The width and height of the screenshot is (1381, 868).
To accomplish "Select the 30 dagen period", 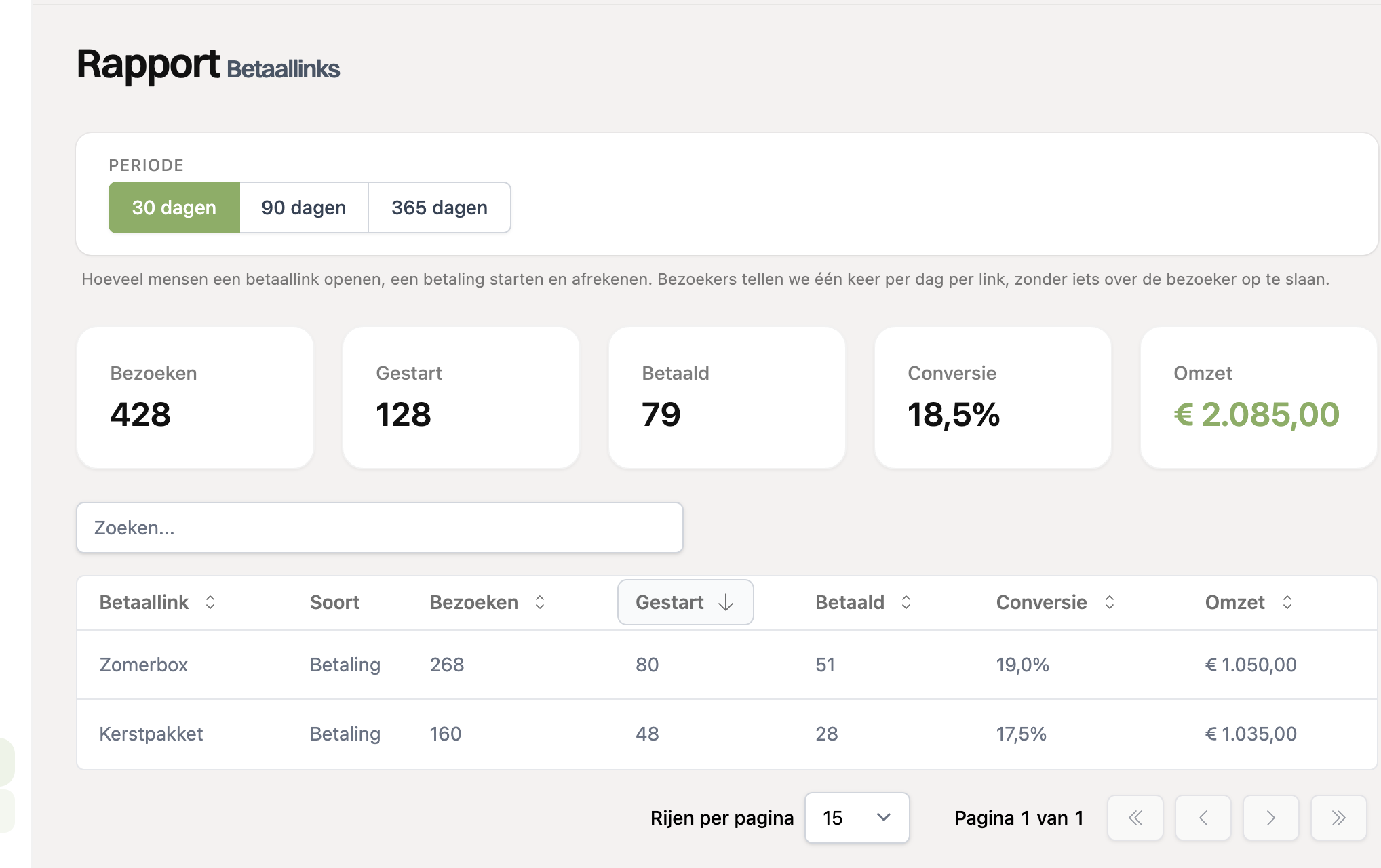I will (x=174, y=208).
